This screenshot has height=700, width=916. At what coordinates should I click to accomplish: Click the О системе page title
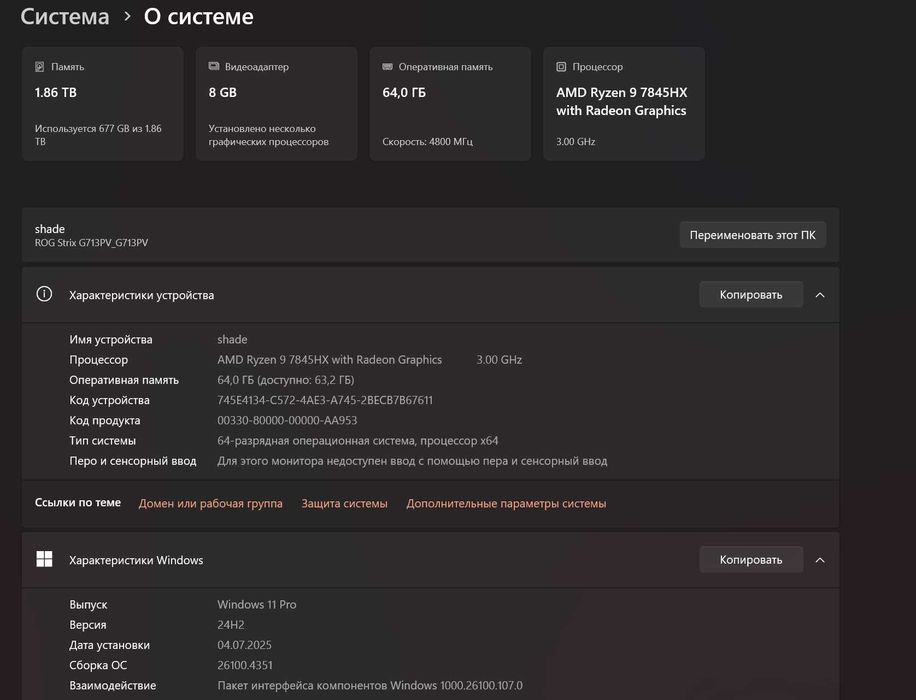[x=199, y=17]
